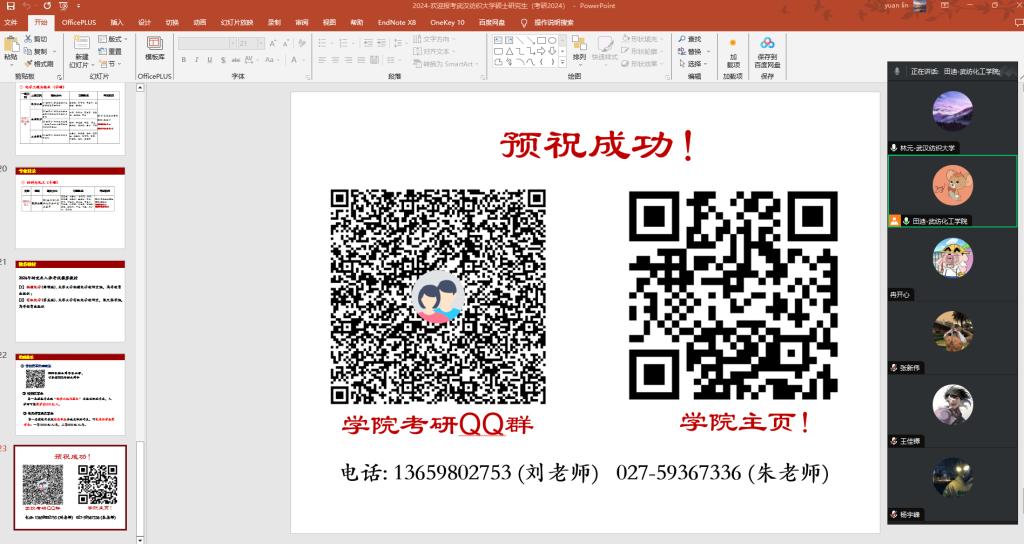Screen dimensions: 1024x544
Task: Select slide 22 thumbnail in slide panel
Action: tap(70, 393)
